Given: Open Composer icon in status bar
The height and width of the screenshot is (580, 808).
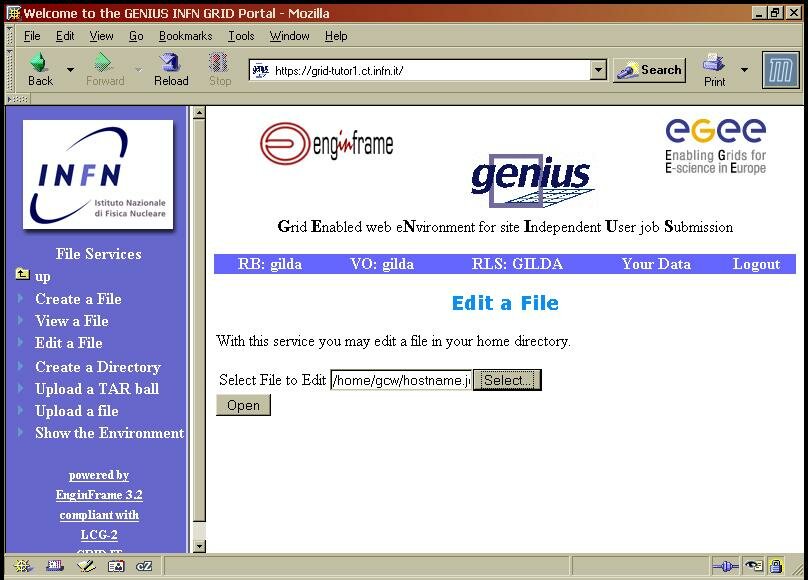Looking at the screenshot, I should pyautogui.click(x=86, y=566).
